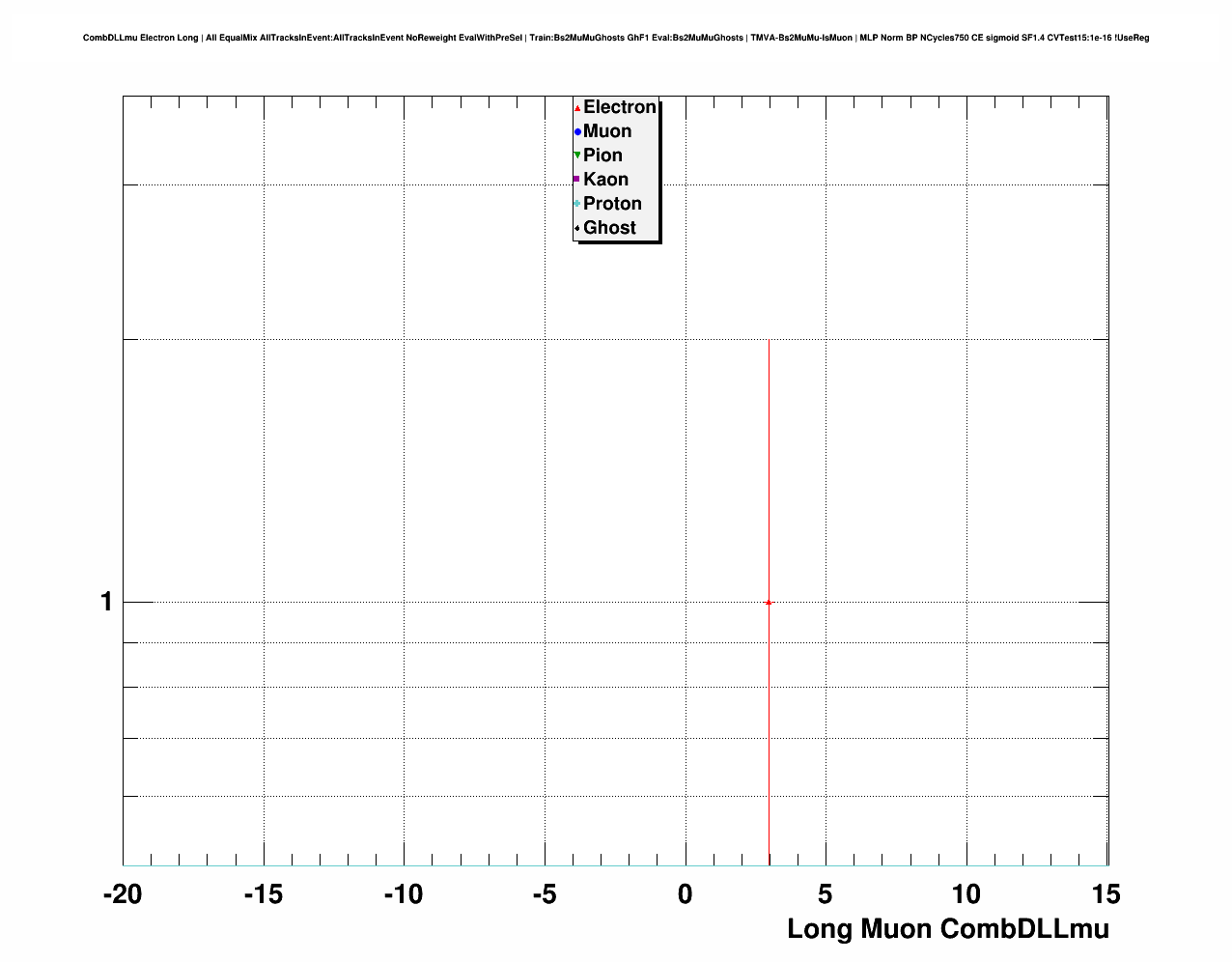The image size is (1232, 962).
Task: Click the x-axis label -15
Action: point(263,894)
